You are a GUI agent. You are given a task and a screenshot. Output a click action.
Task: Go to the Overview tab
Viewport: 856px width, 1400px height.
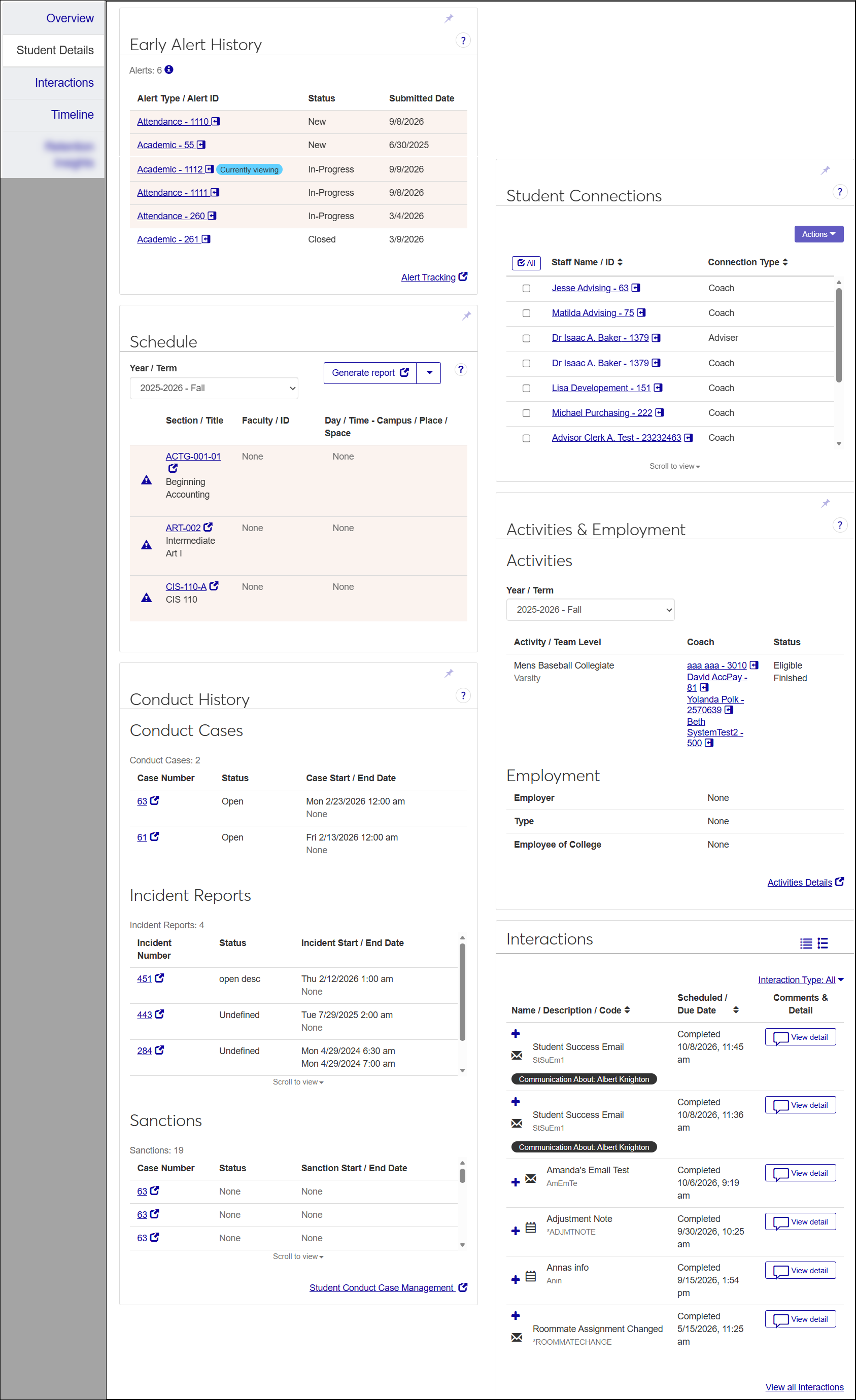pyautogui.click(x=53, y=18)
